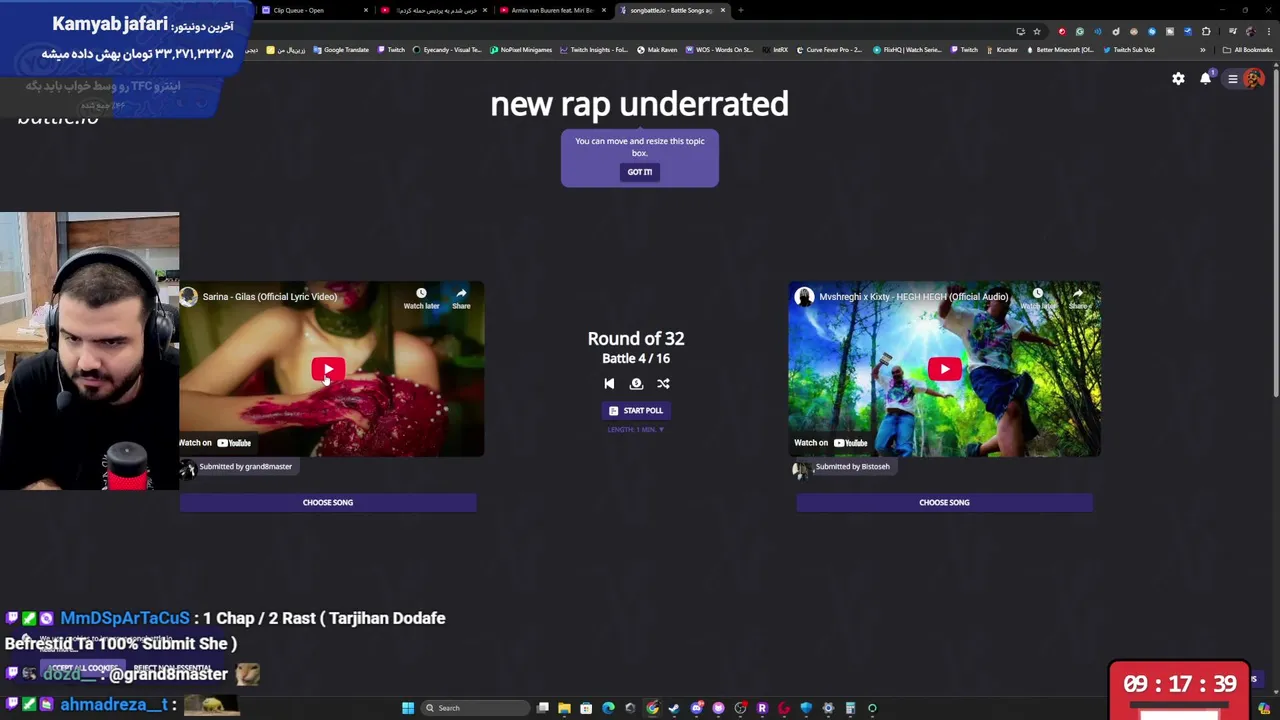Open WOS - Words On St... bookmark

click(719, 49)
